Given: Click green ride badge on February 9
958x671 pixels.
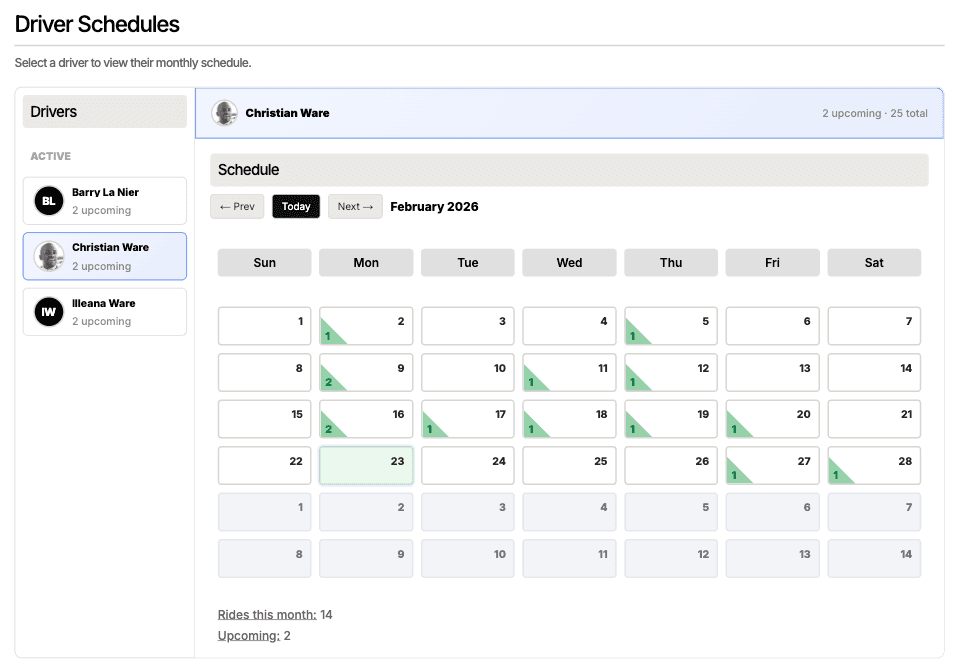Looking at the screenshot, I should [328, 381].
